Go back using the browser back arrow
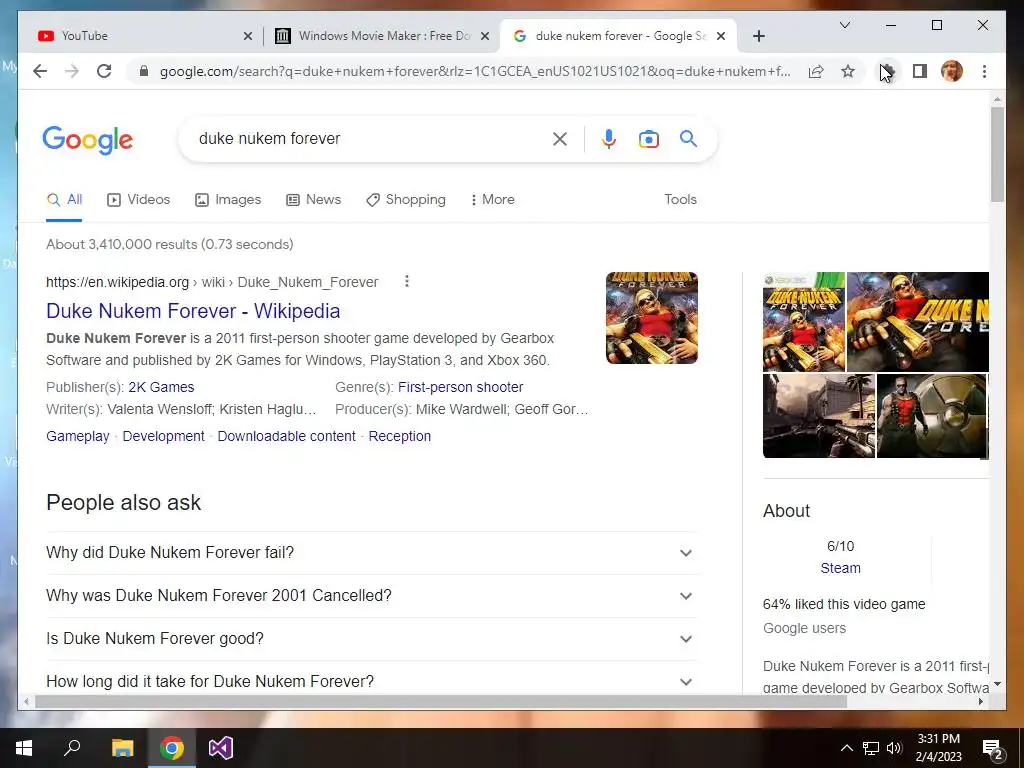The height and width of the screenshot is (768, 1024). click(x=40, y=71)
